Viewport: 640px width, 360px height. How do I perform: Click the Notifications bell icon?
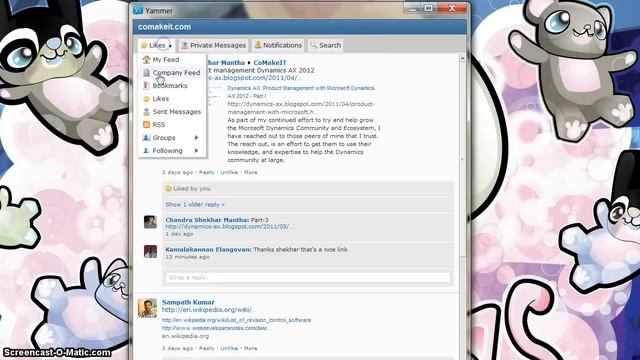coord(258,45)
